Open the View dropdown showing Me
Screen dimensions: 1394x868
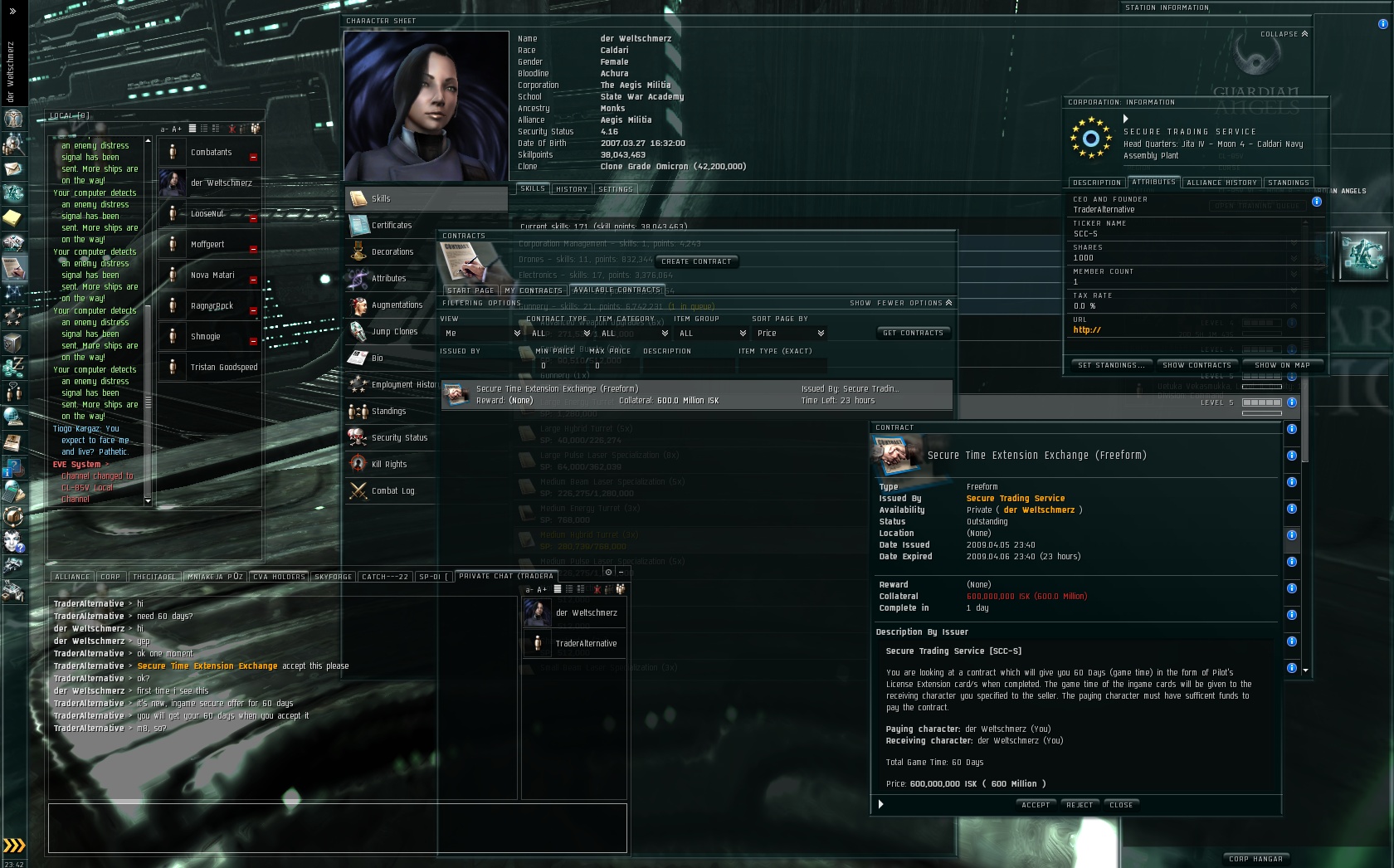click(x=481, y=334)
